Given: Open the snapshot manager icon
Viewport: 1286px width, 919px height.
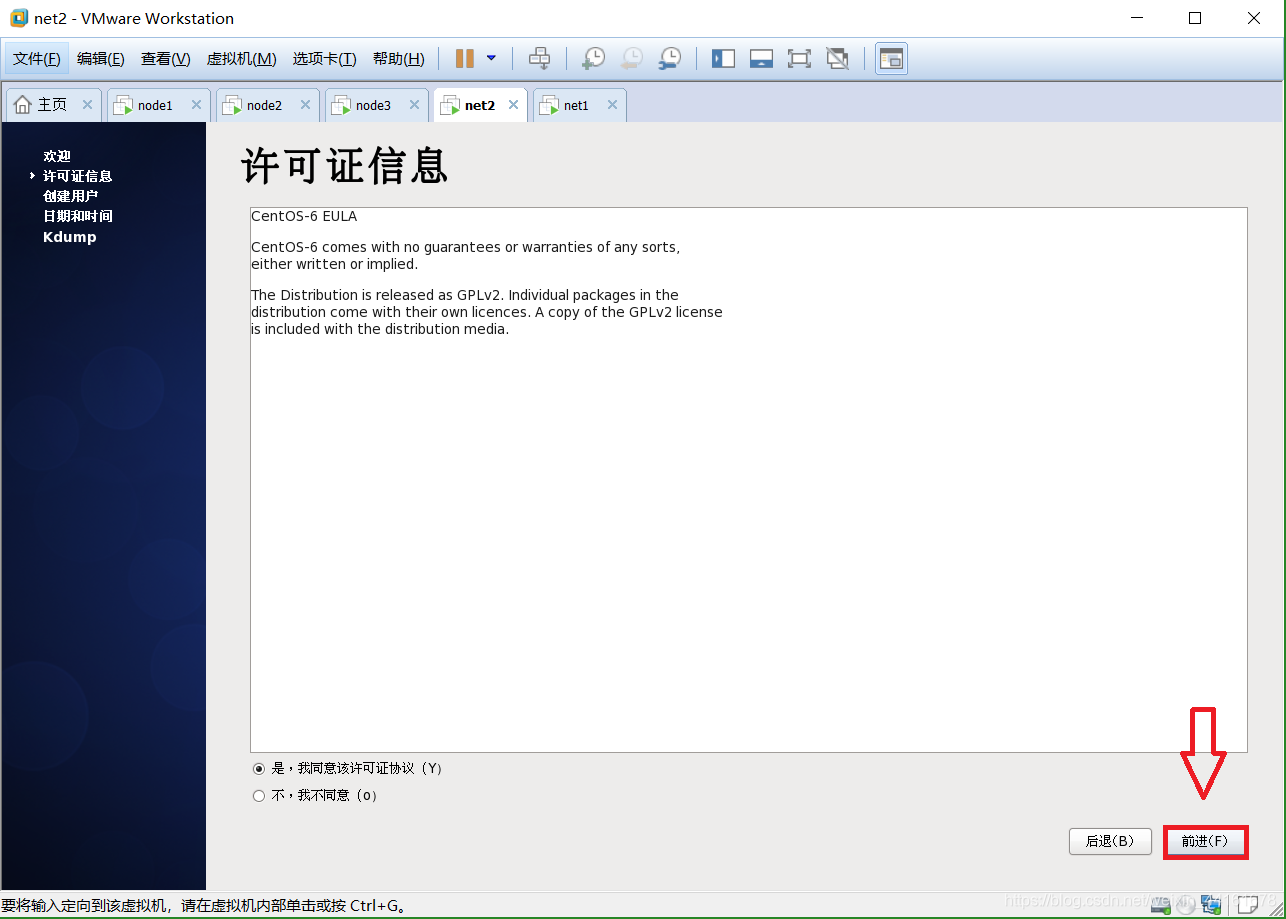Looking at the screenshot, I should click(x=670, y=58).
